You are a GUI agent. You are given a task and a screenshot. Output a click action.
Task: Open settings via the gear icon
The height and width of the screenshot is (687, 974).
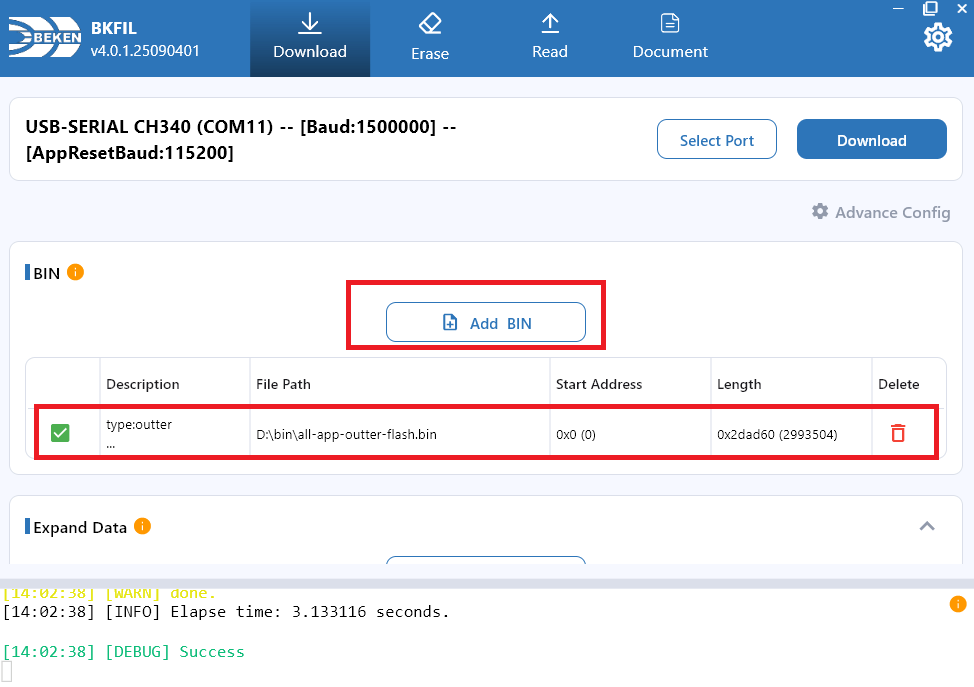point(937,38)
